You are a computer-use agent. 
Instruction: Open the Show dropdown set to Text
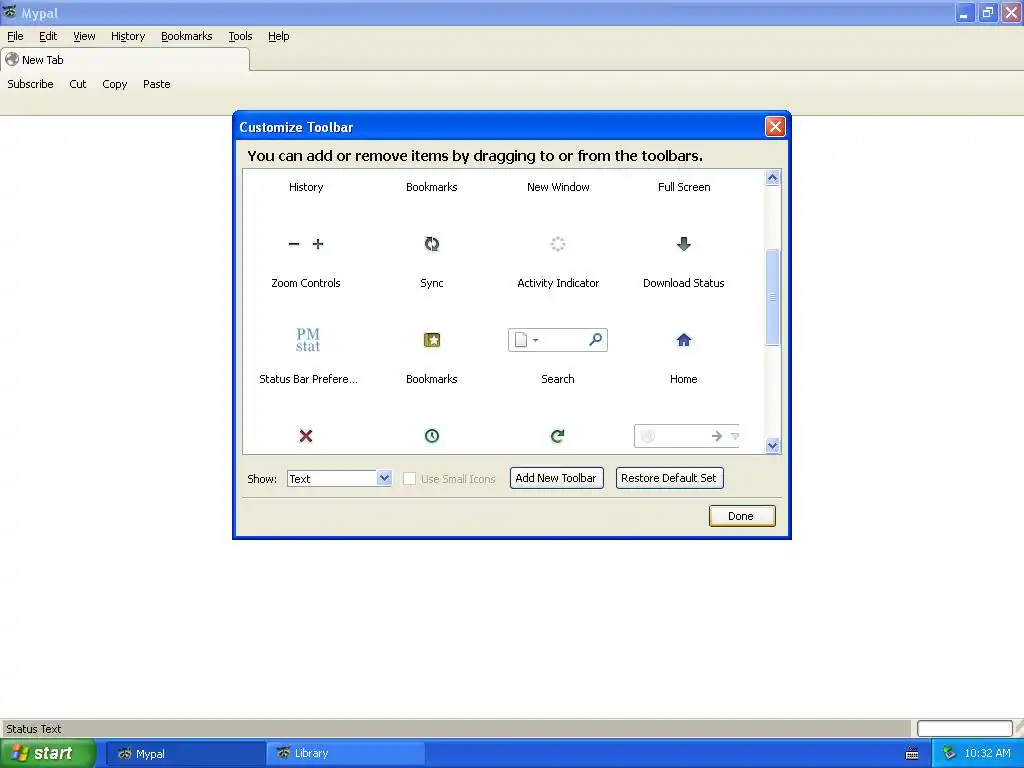tap(340, 479)
